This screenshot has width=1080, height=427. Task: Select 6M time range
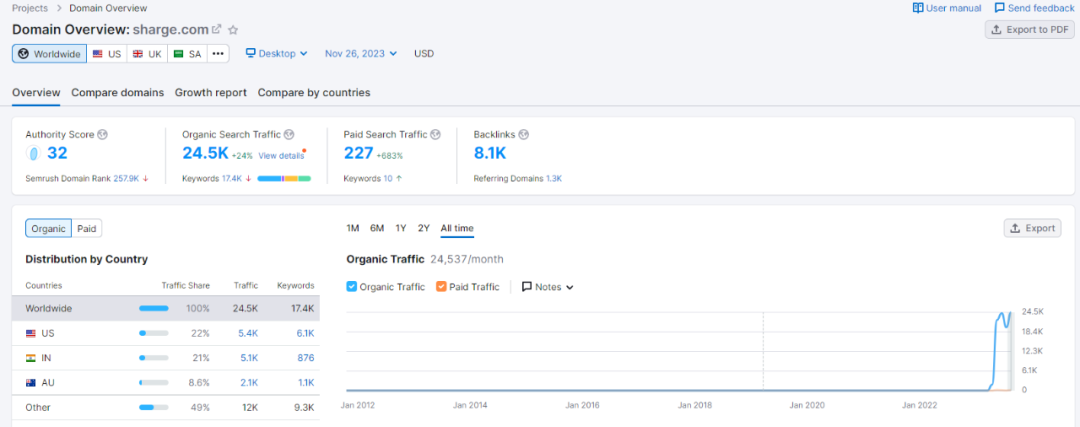click(377, 228)
